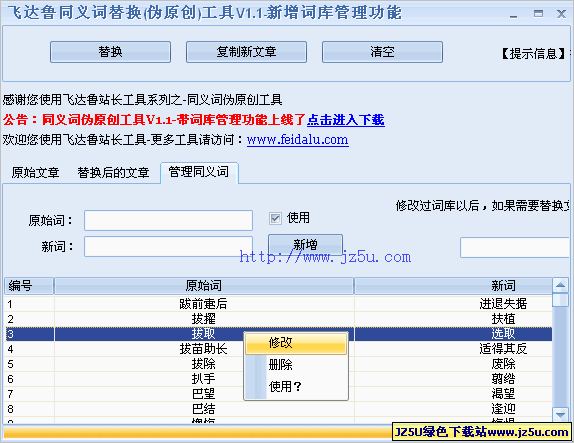This screenshot has height=443, width=574.
Task: Focus the 新词 input field
Action: [x=168, y=247]
